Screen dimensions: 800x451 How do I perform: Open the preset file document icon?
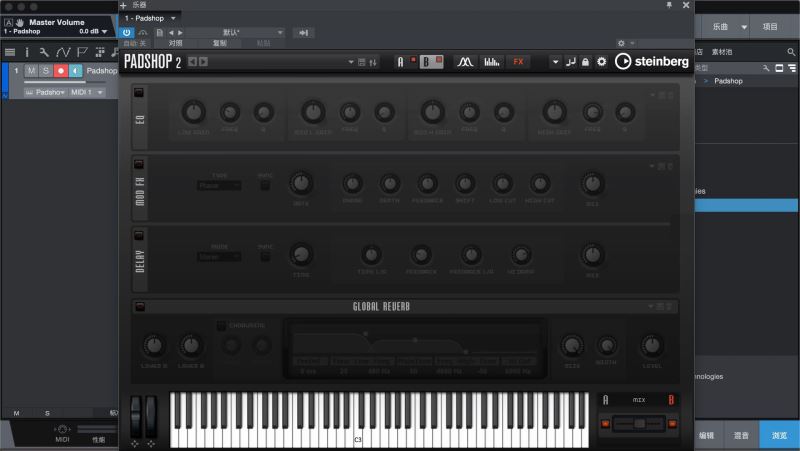pyautogui.click(x=160, y=33)
